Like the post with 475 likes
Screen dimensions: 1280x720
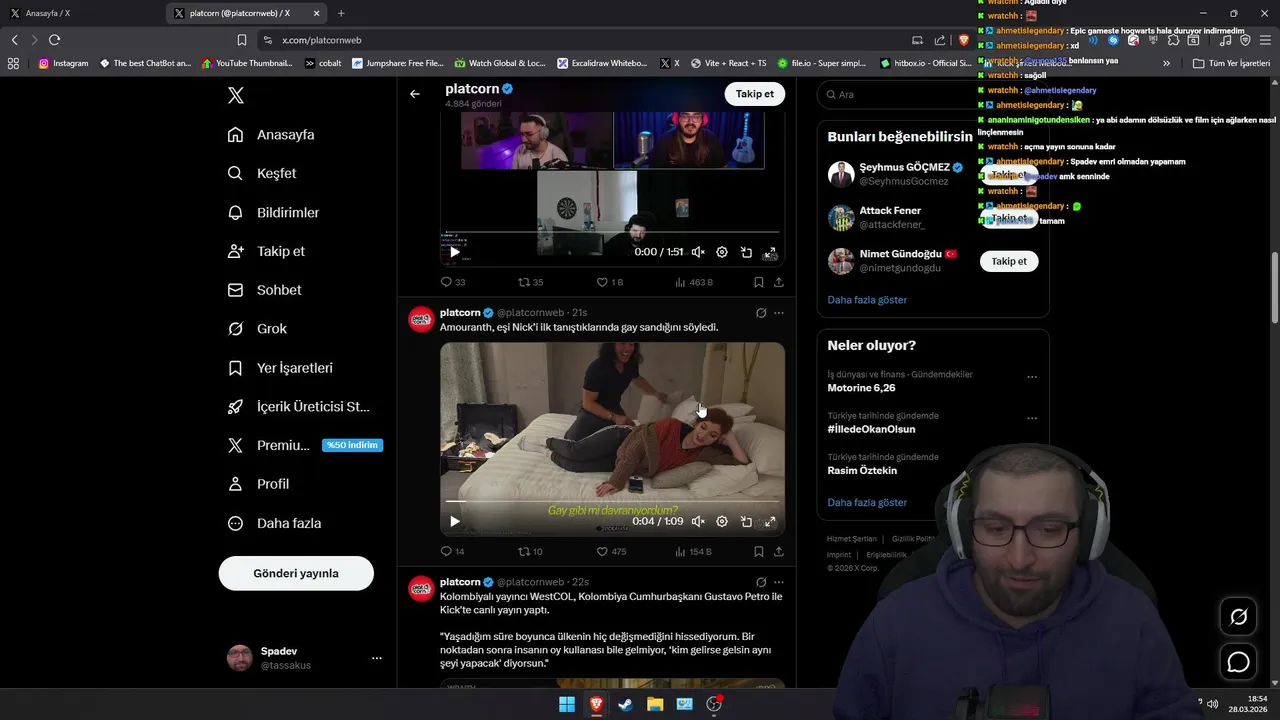coord(611,551)
